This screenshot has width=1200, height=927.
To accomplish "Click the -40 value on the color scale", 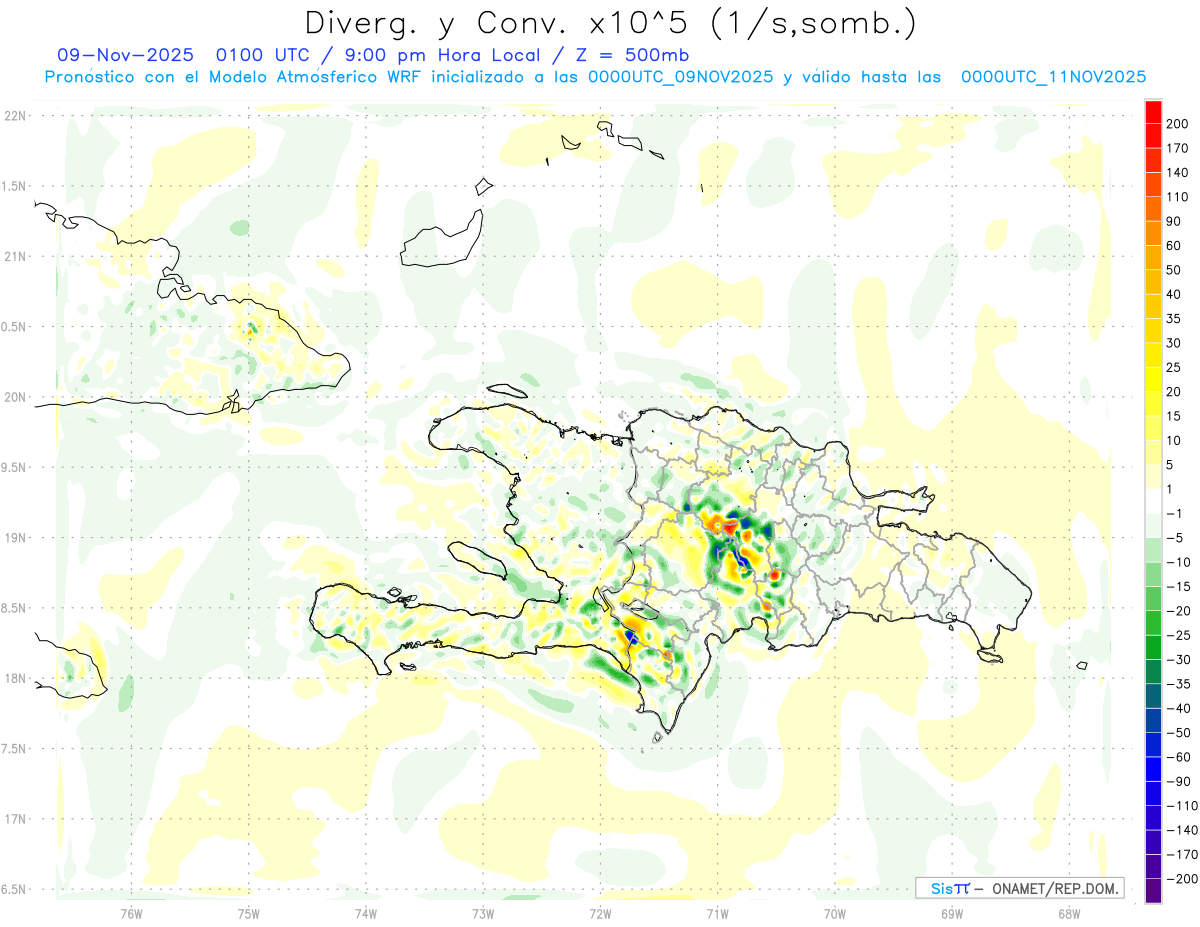I will tap(1177, 708).
